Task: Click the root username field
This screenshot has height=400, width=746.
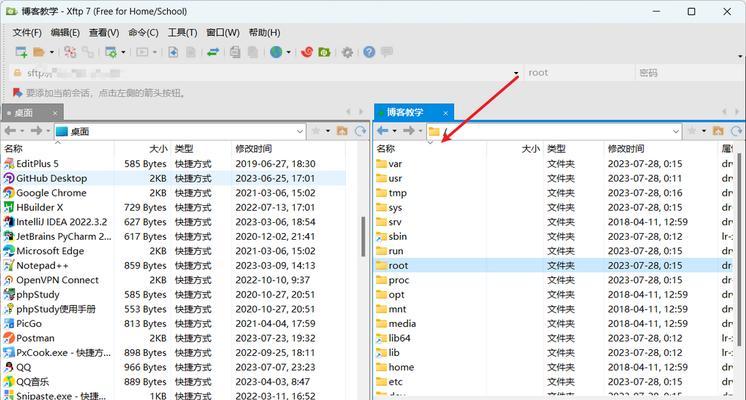Action: click(x=579, y=73)
